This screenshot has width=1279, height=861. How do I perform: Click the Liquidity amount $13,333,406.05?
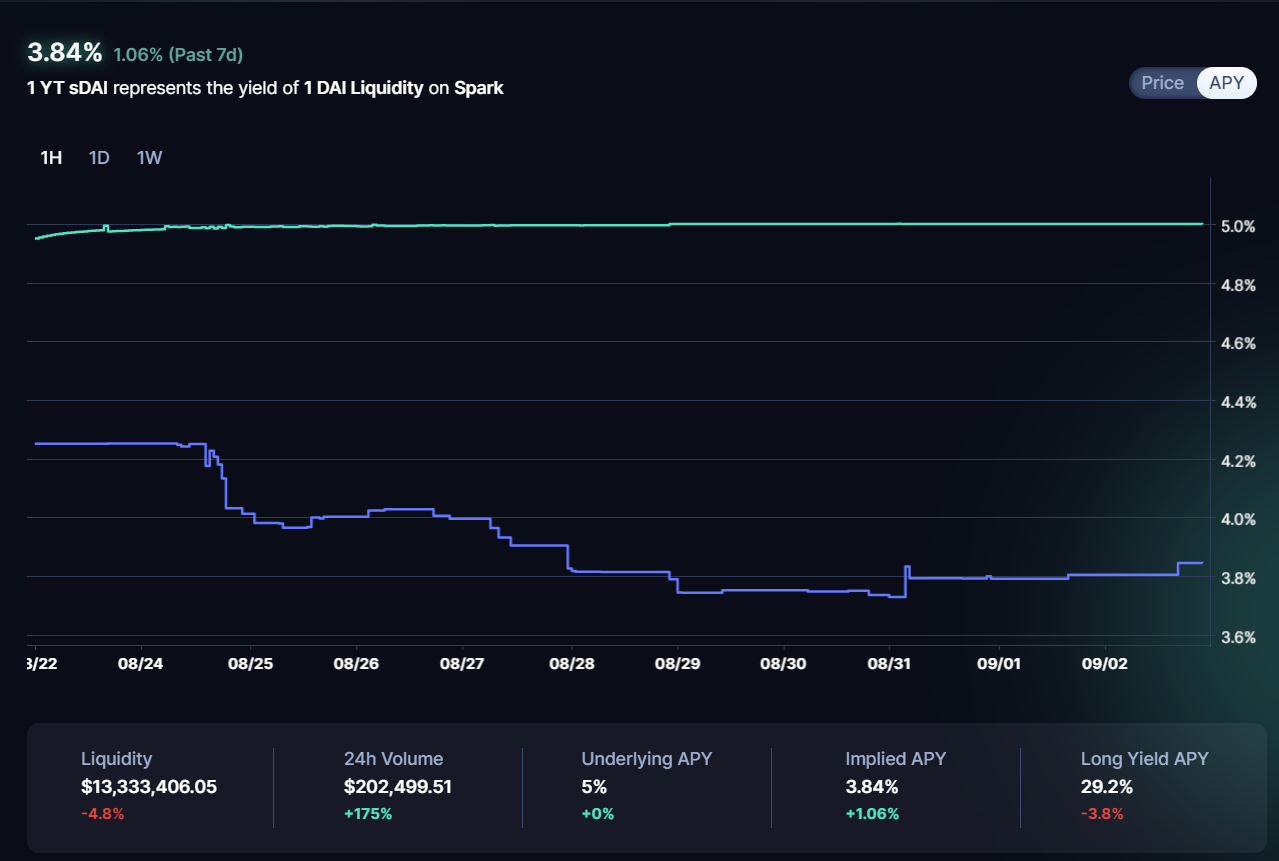pyautogui.click(x=149, y=787)
